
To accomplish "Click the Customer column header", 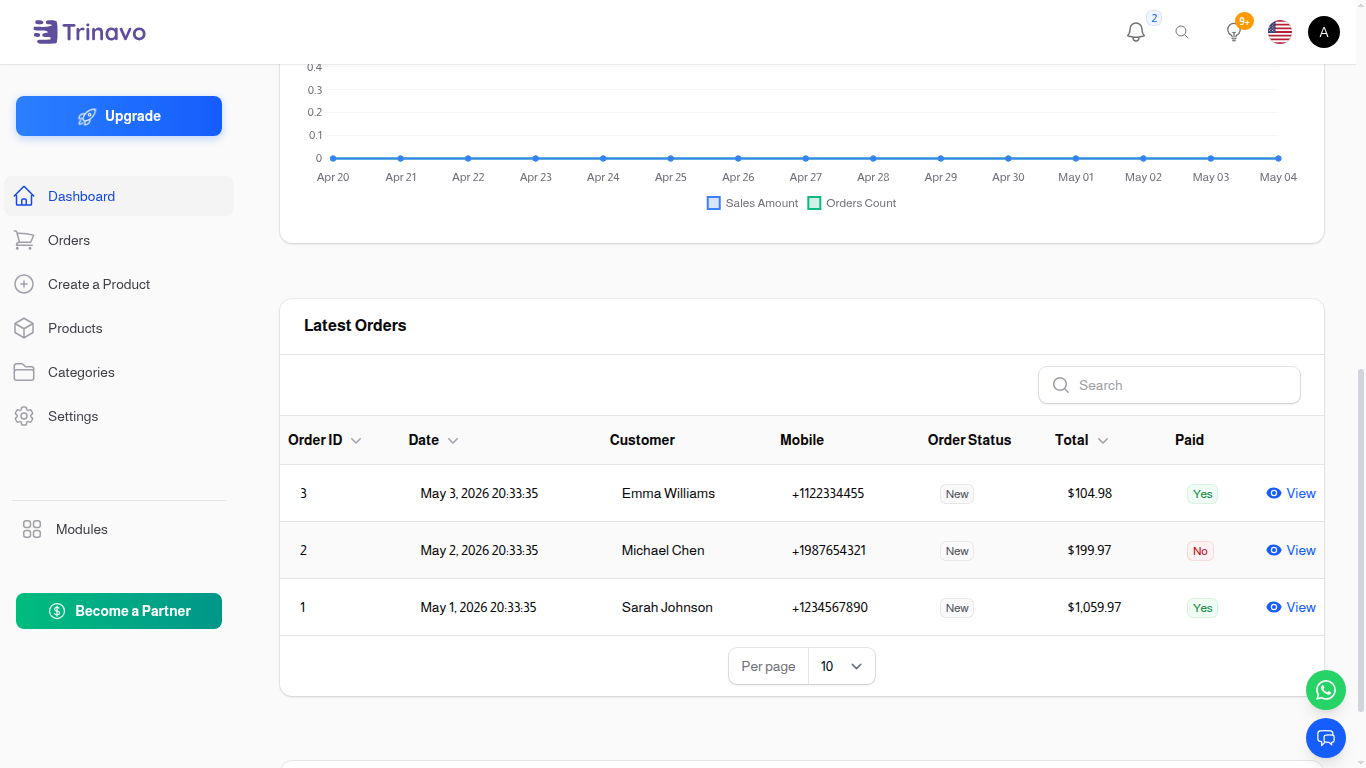I will pos(642,440).
